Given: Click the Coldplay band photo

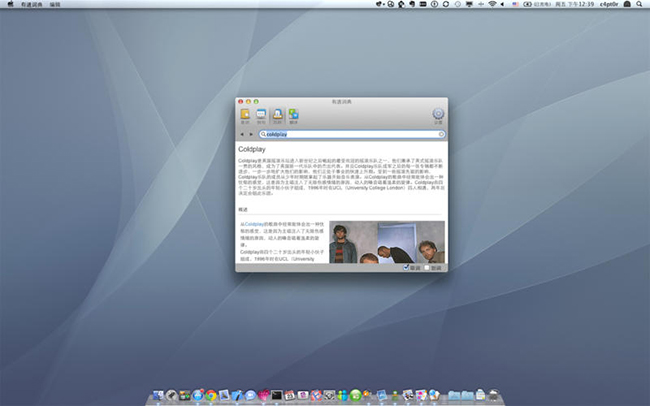Looking at the screenshot, I should pos(387,242).
